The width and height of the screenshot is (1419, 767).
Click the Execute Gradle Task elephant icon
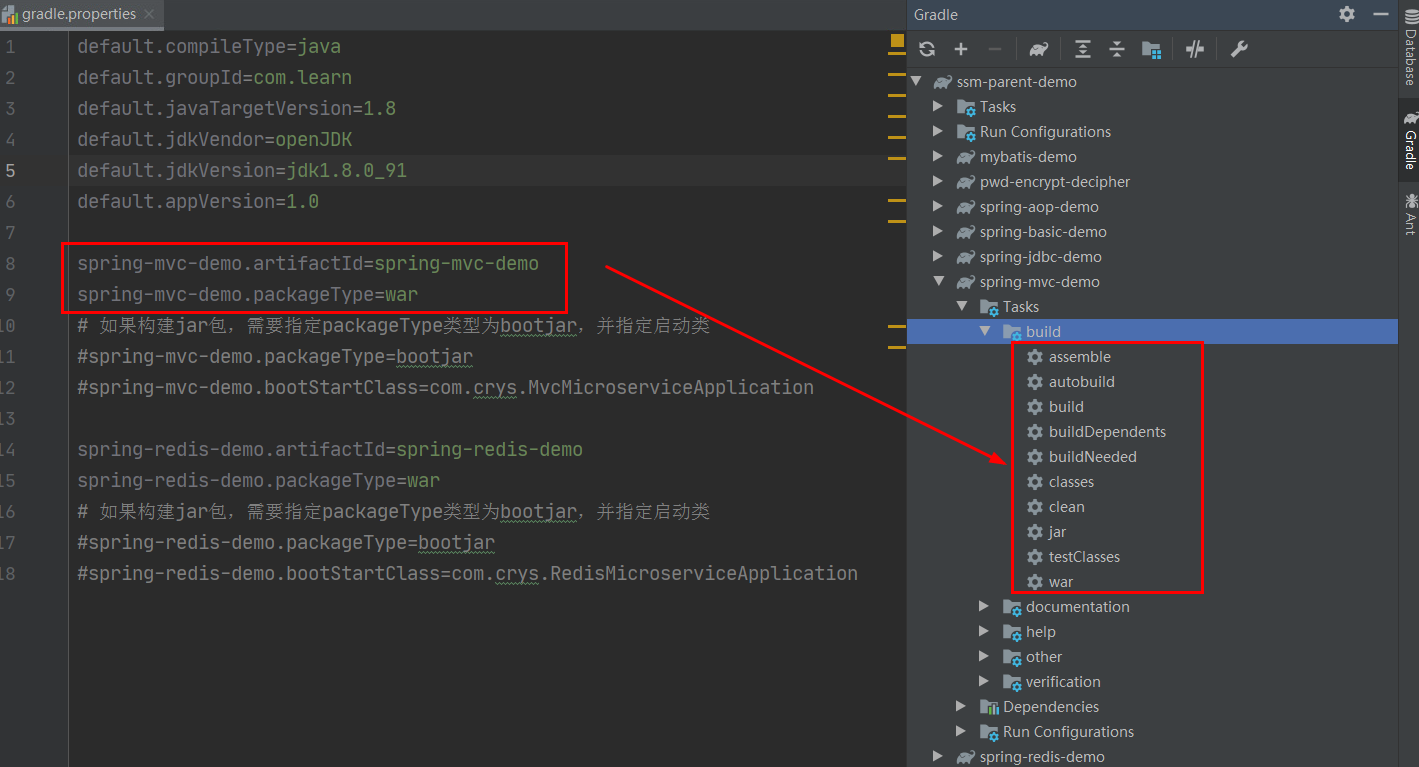click(x=1039, y=49)
